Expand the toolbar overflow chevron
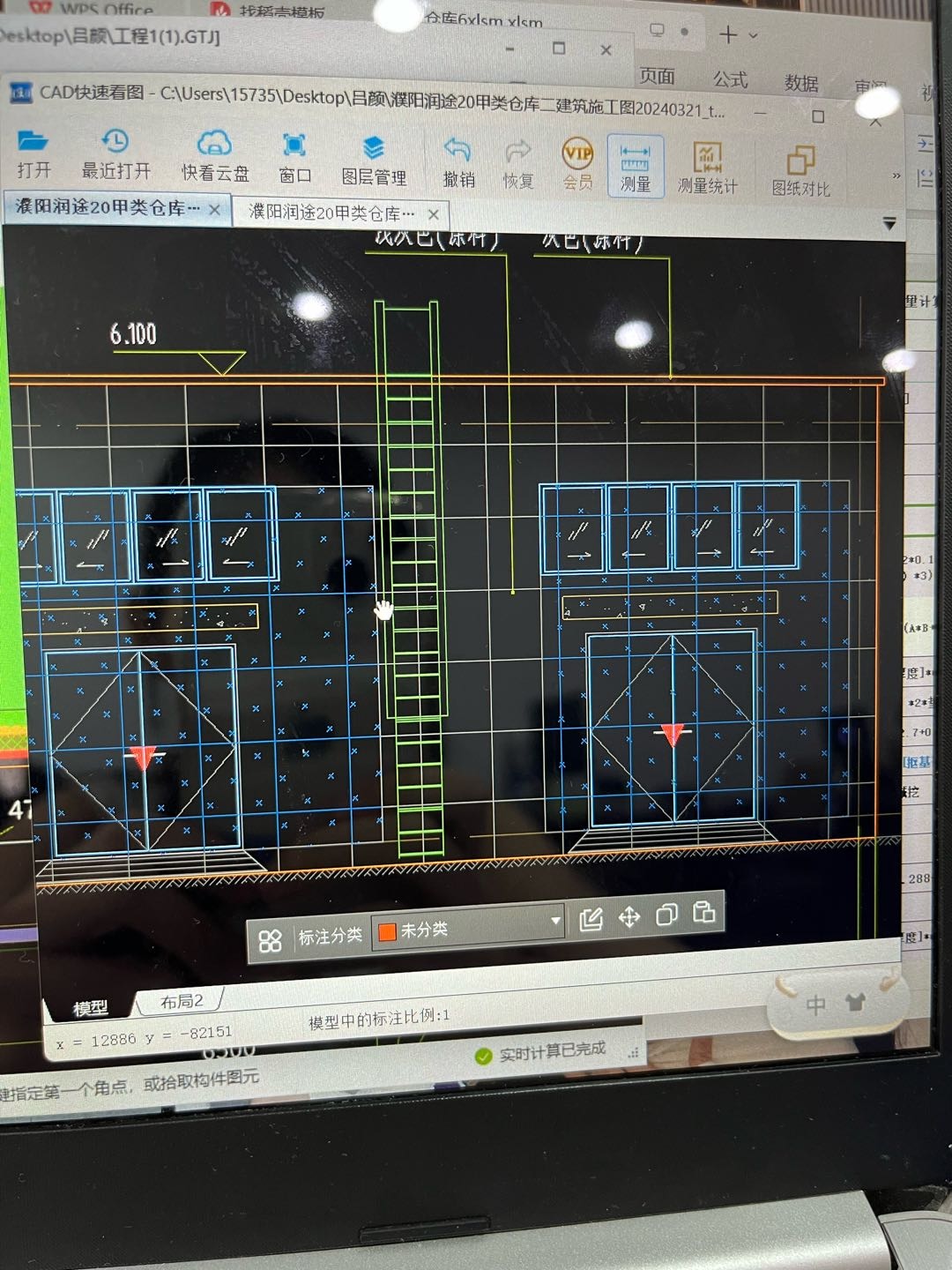 tap(896, 176)
